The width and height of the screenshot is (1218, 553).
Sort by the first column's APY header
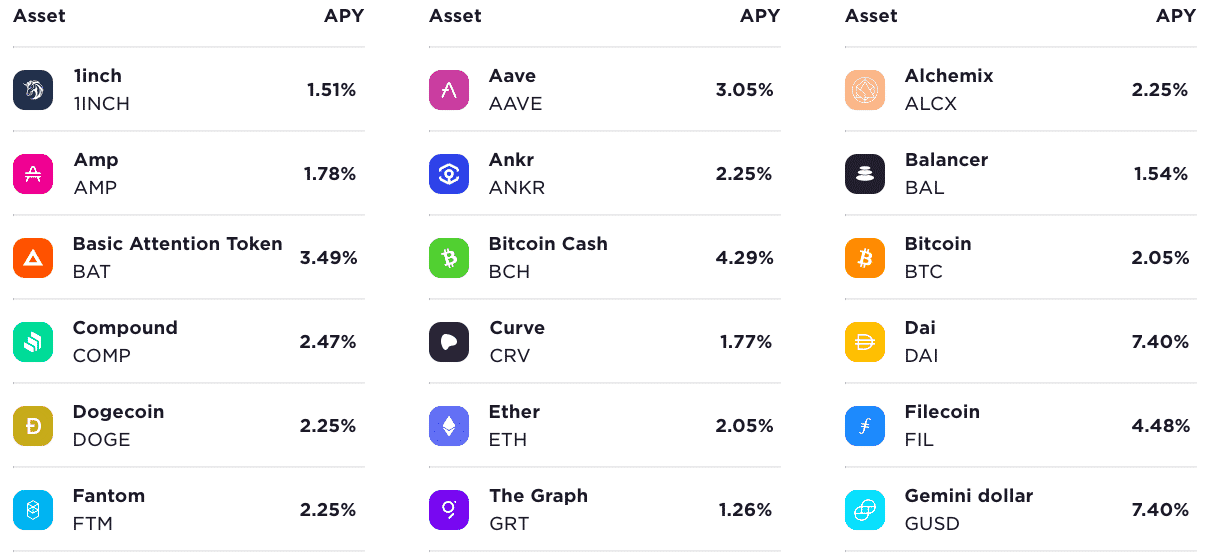pos(344,16)
